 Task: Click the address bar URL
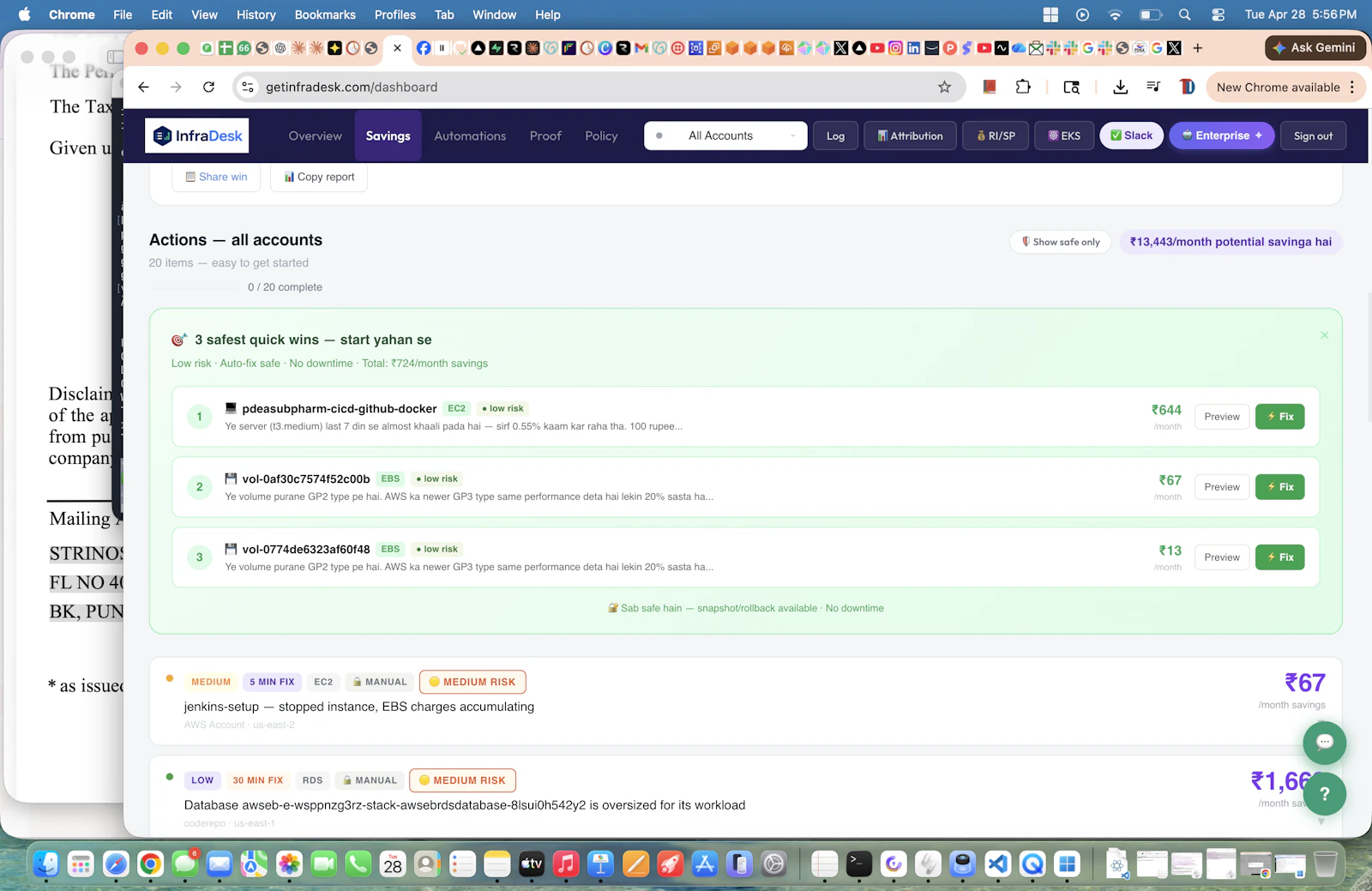click(x=352, y=87)
